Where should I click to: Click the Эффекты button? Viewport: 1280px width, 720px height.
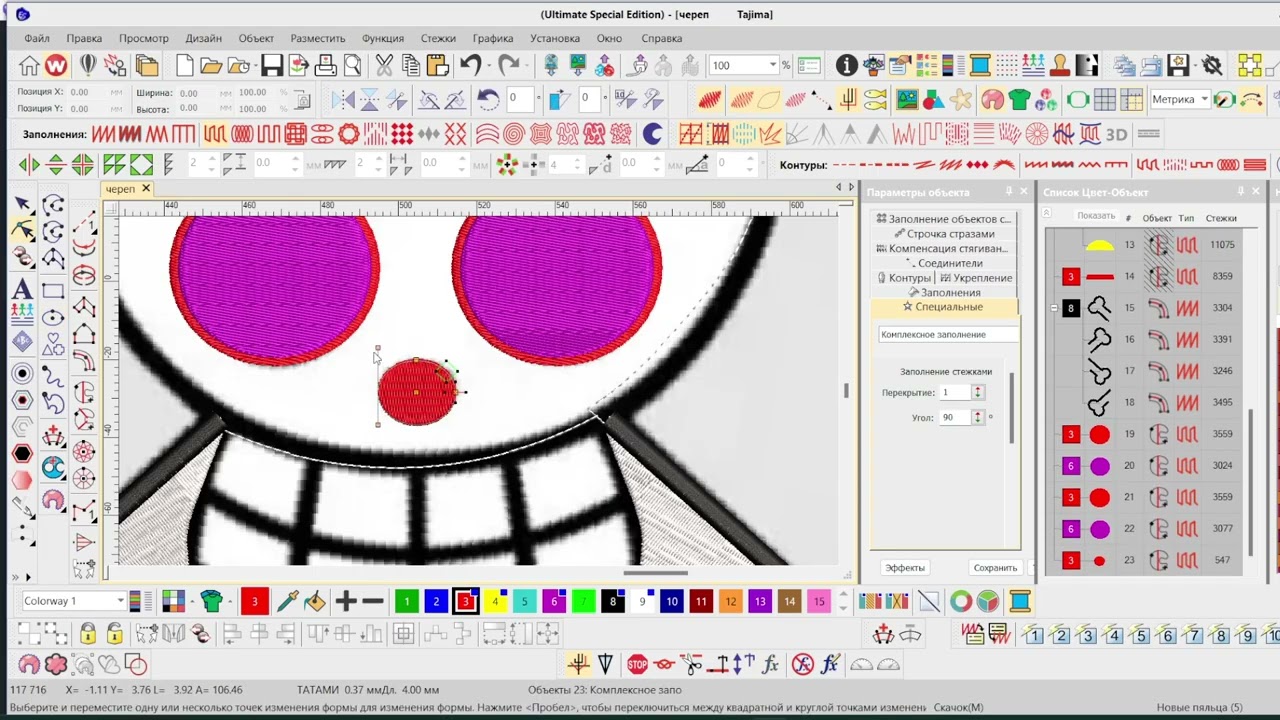(905, 568)
